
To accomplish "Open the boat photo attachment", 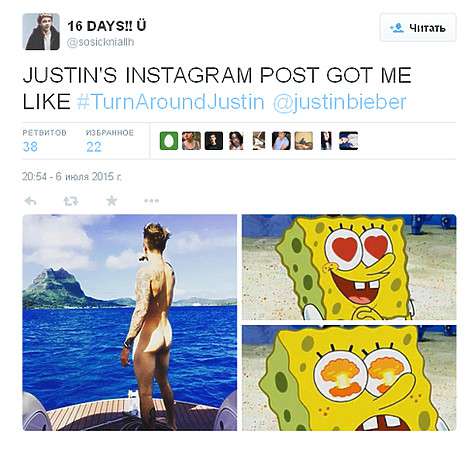I will point(130,322).
